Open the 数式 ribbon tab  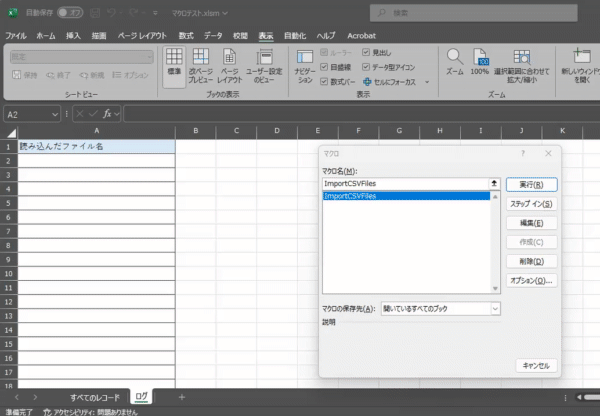(x=186, y=35)
